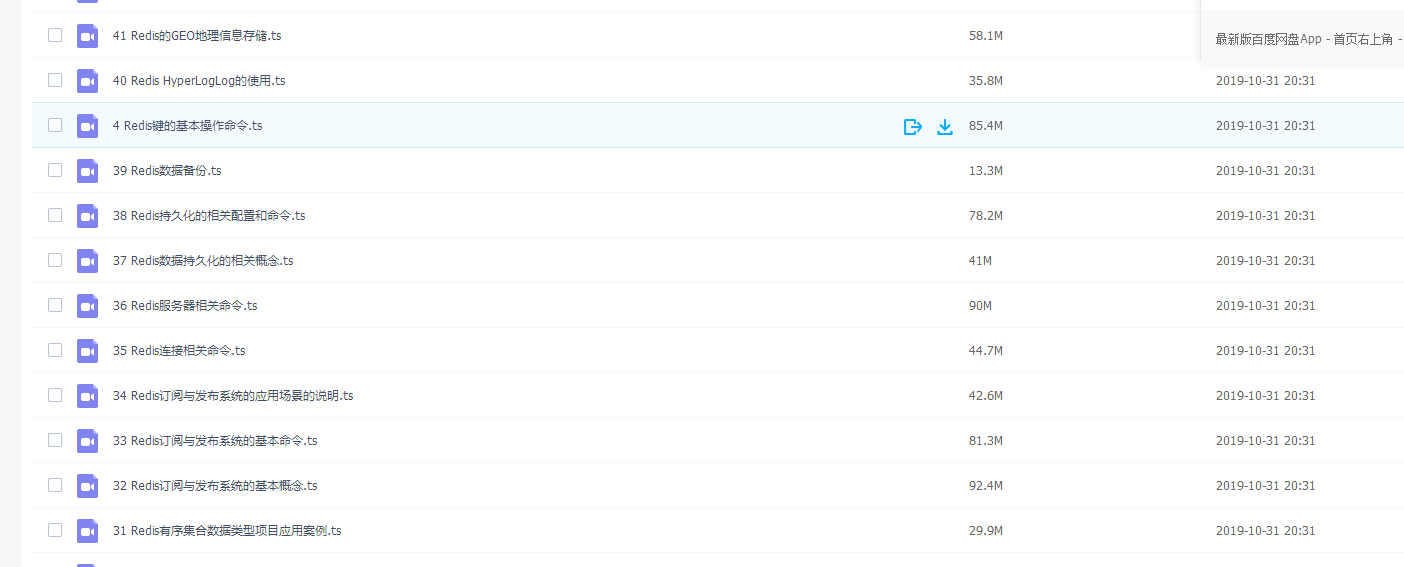
Task: Click the 58.1M file size value
Action: (x=986, y=36)
